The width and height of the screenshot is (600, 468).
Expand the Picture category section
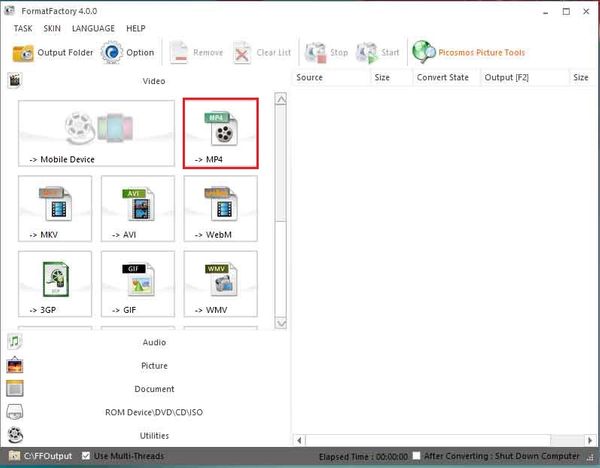[154, 366]
